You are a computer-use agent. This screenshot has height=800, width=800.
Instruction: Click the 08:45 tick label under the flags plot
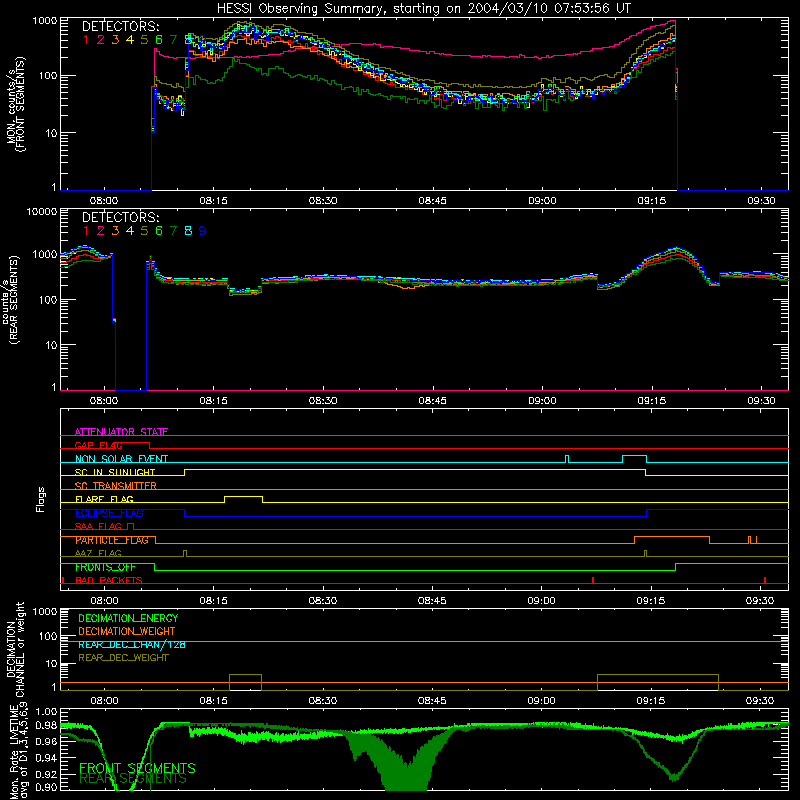(x=432, y=601)
